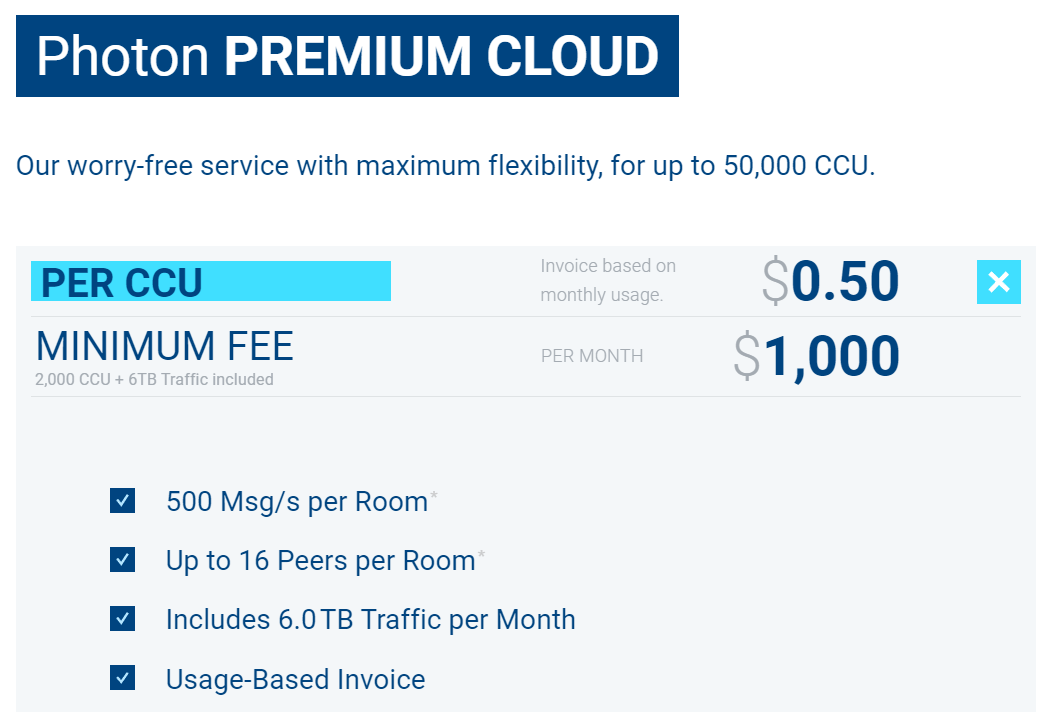Image resolution: width=1046 pixels, height=712 pixels.
Task: Click the Includes 6.0 TB Traffic per Month text
Action: click(x=370, y=620)
